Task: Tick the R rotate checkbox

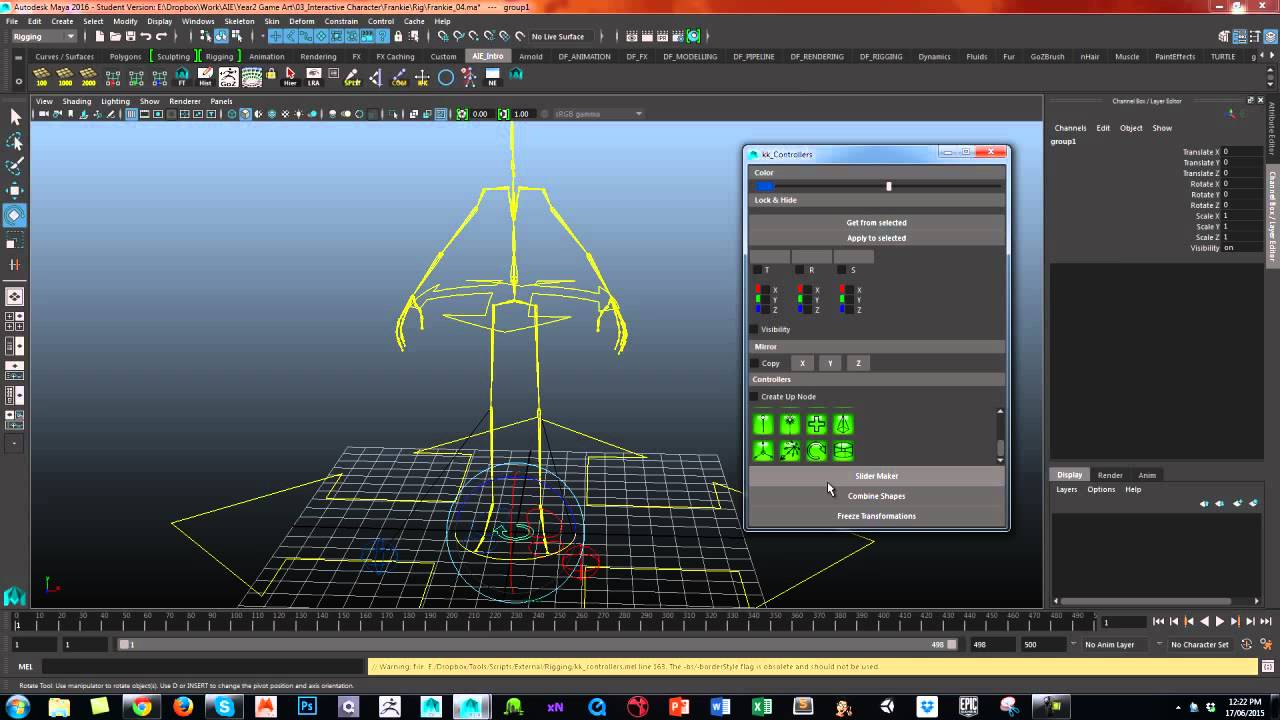Action: tap(799, 270)
